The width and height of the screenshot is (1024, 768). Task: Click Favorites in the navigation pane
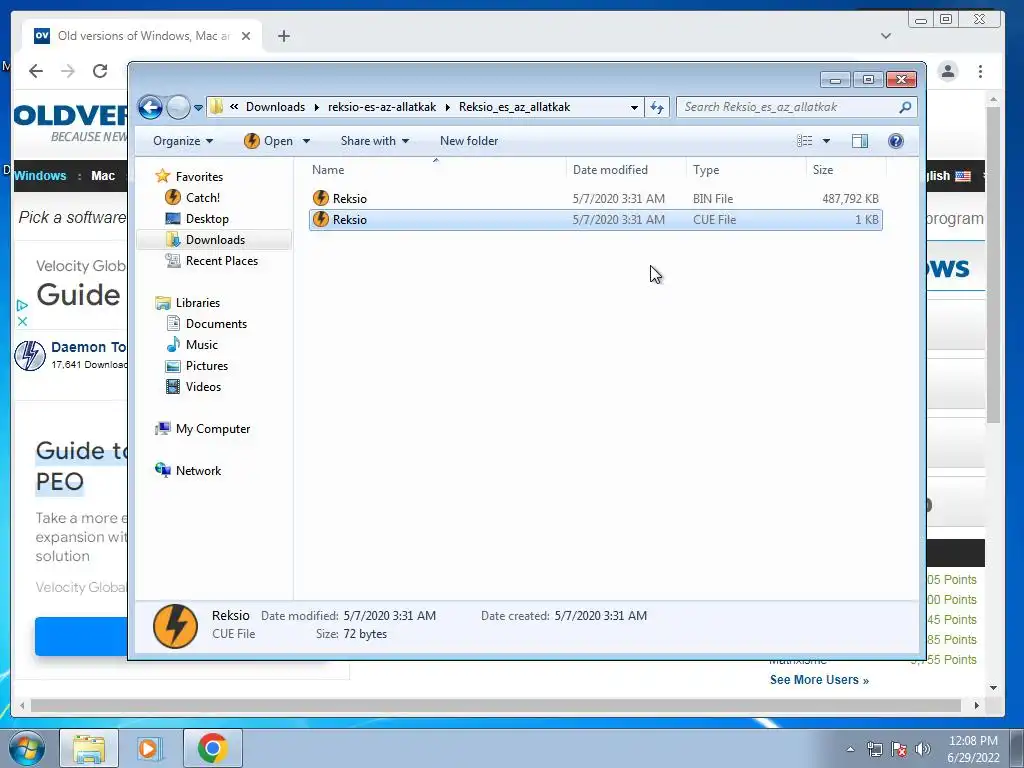coord(199,177)
